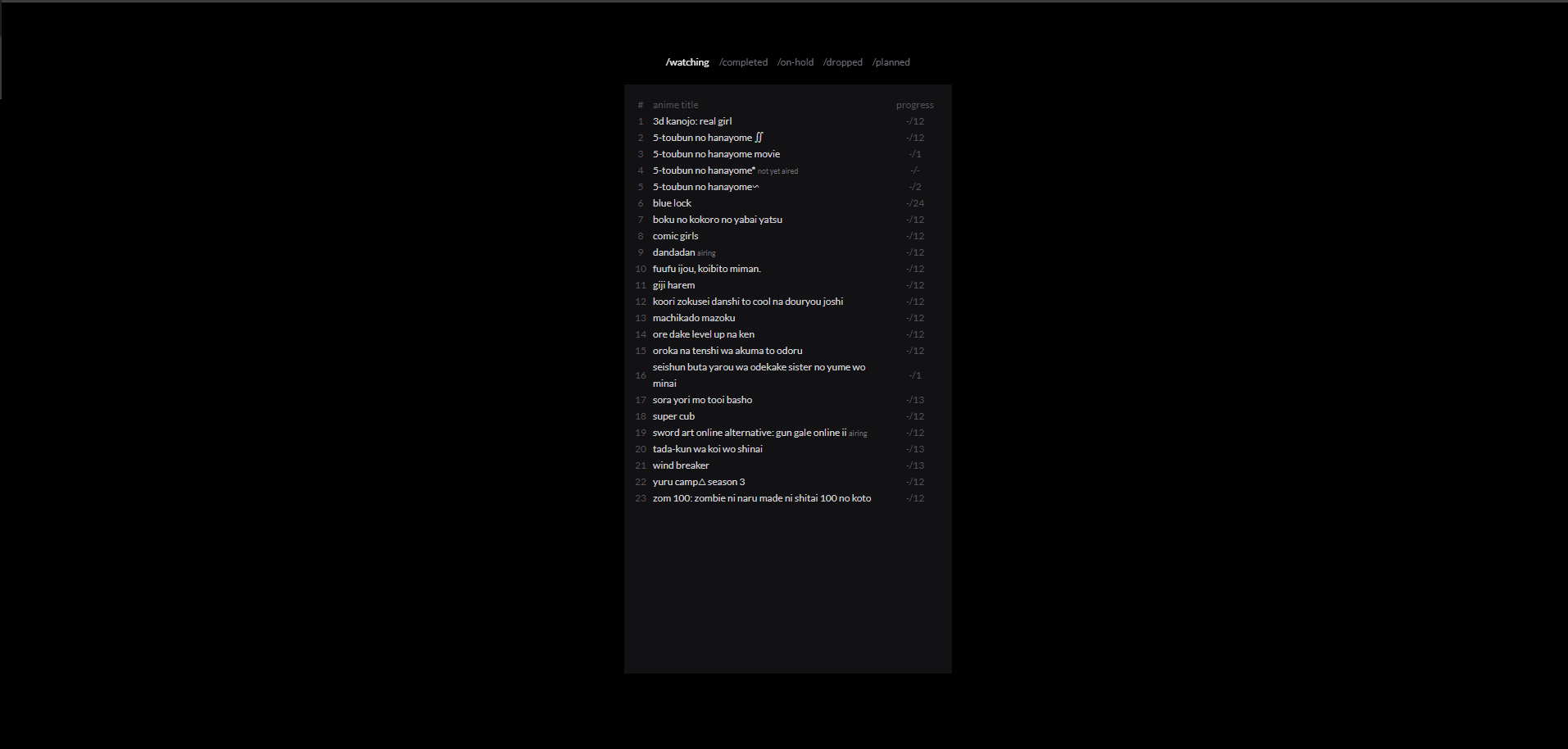Image resolution: width=1568 pixels, height=749 pixels.
Task: Open blue lock entry
Action: point(672,203)
